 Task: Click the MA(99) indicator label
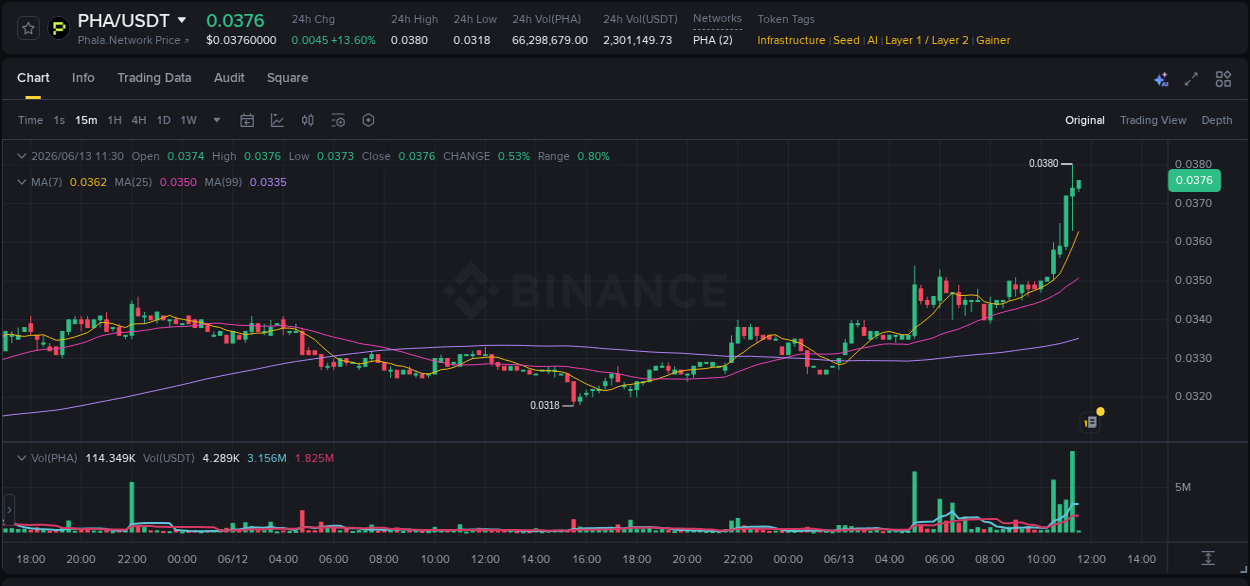(x=224, y=182)
